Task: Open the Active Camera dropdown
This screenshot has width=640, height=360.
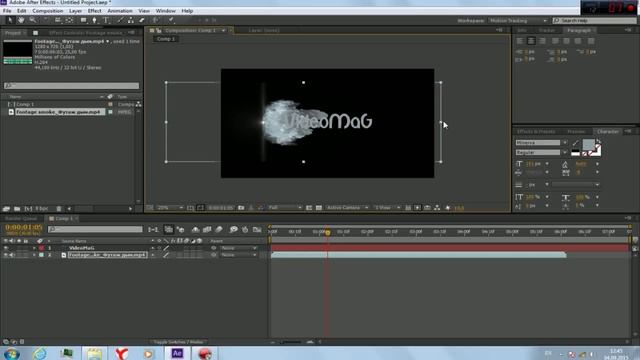Action: 347,208
